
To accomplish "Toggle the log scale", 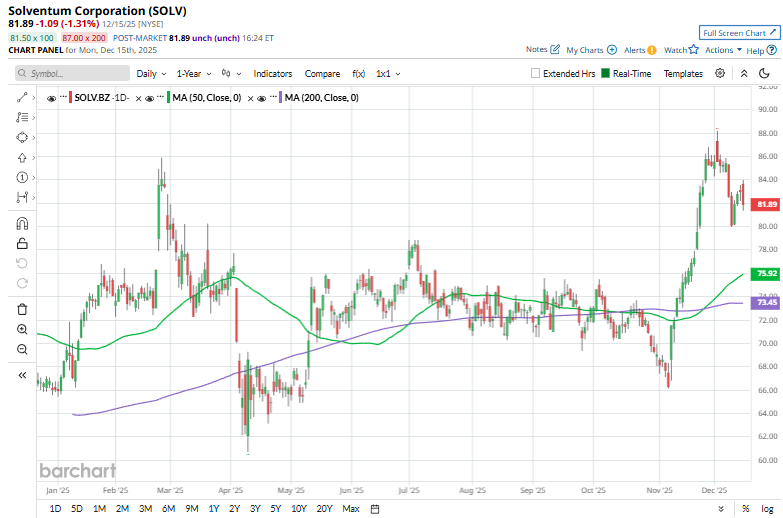I will coord(767,509).
